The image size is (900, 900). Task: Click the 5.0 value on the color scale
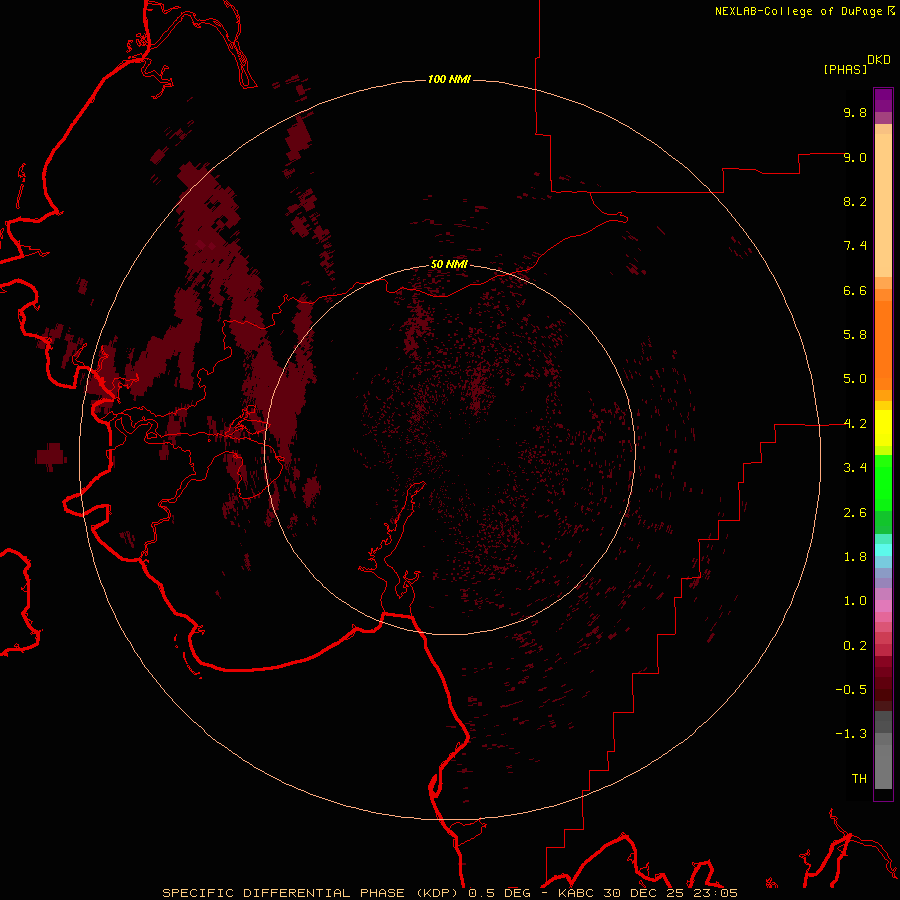click(855, 379)
